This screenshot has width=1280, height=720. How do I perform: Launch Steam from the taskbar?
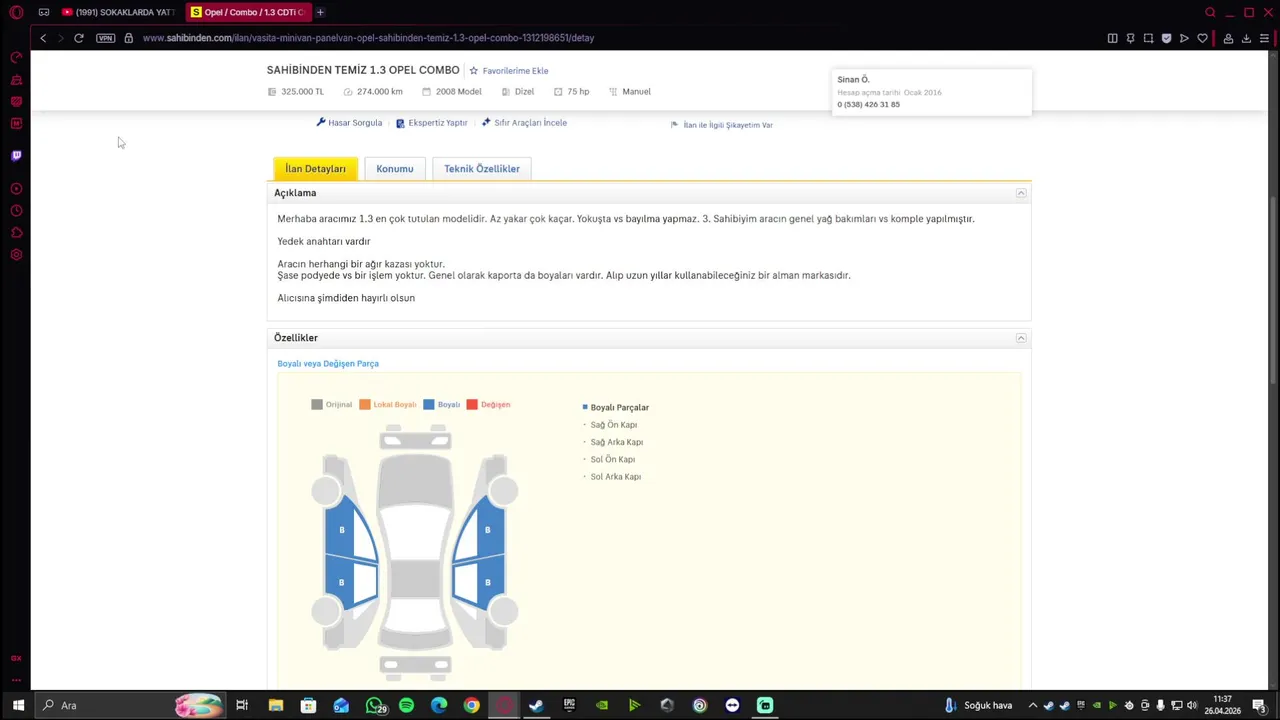click(536, 705)
